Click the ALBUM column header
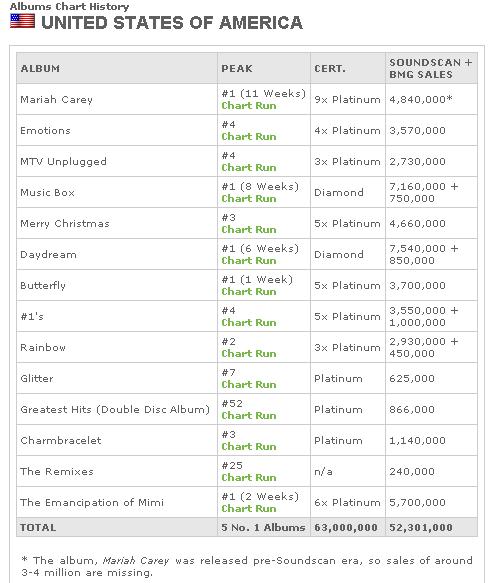 [40, 69]
